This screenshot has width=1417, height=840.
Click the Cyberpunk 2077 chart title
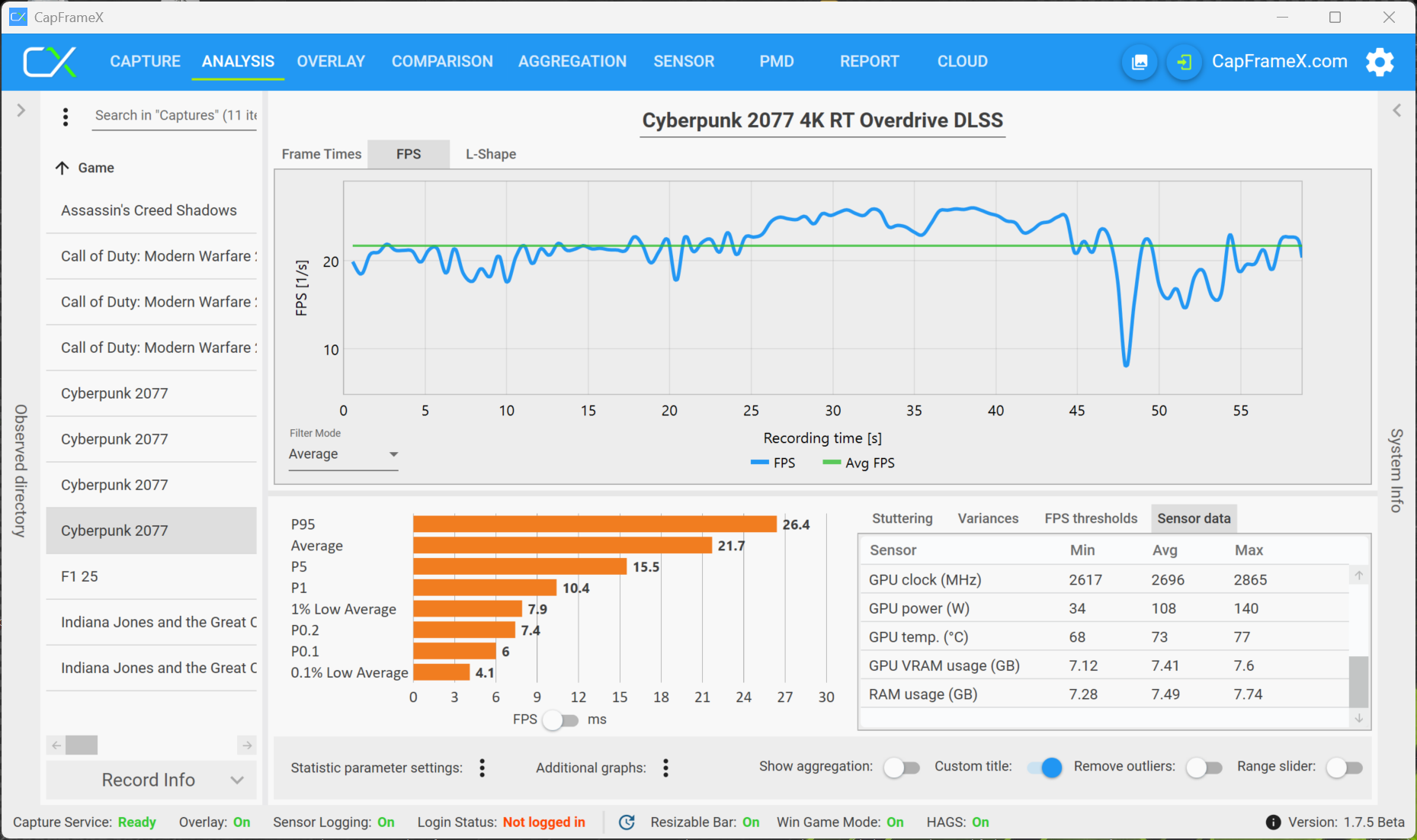click(x=822, y=120)
